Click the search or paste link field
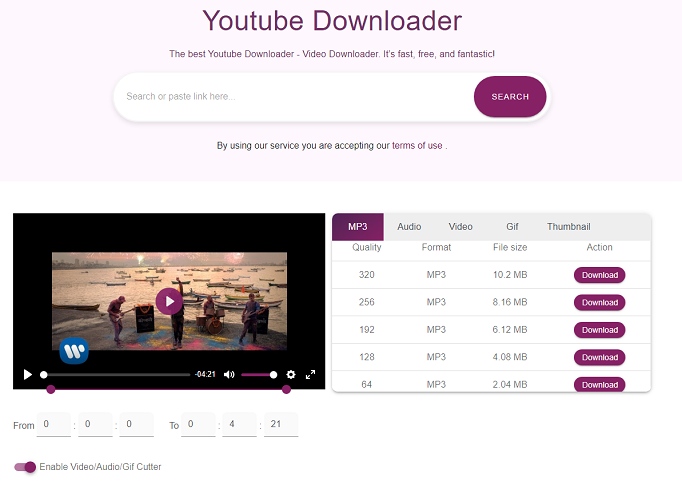The image size is (682, 482). point(294,97)
